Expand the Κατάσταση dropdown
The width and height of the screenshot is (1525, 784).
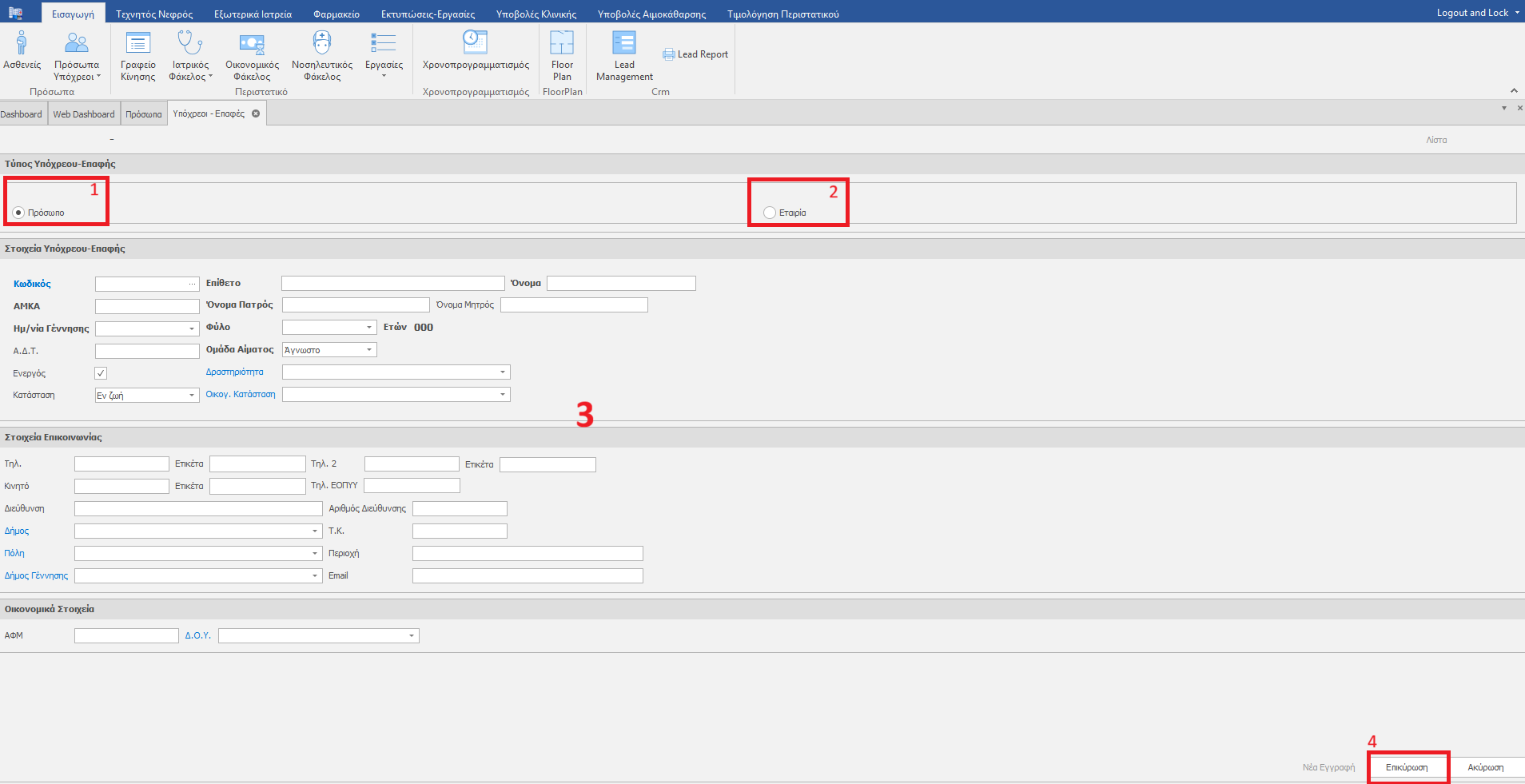[x=192, y=396]
